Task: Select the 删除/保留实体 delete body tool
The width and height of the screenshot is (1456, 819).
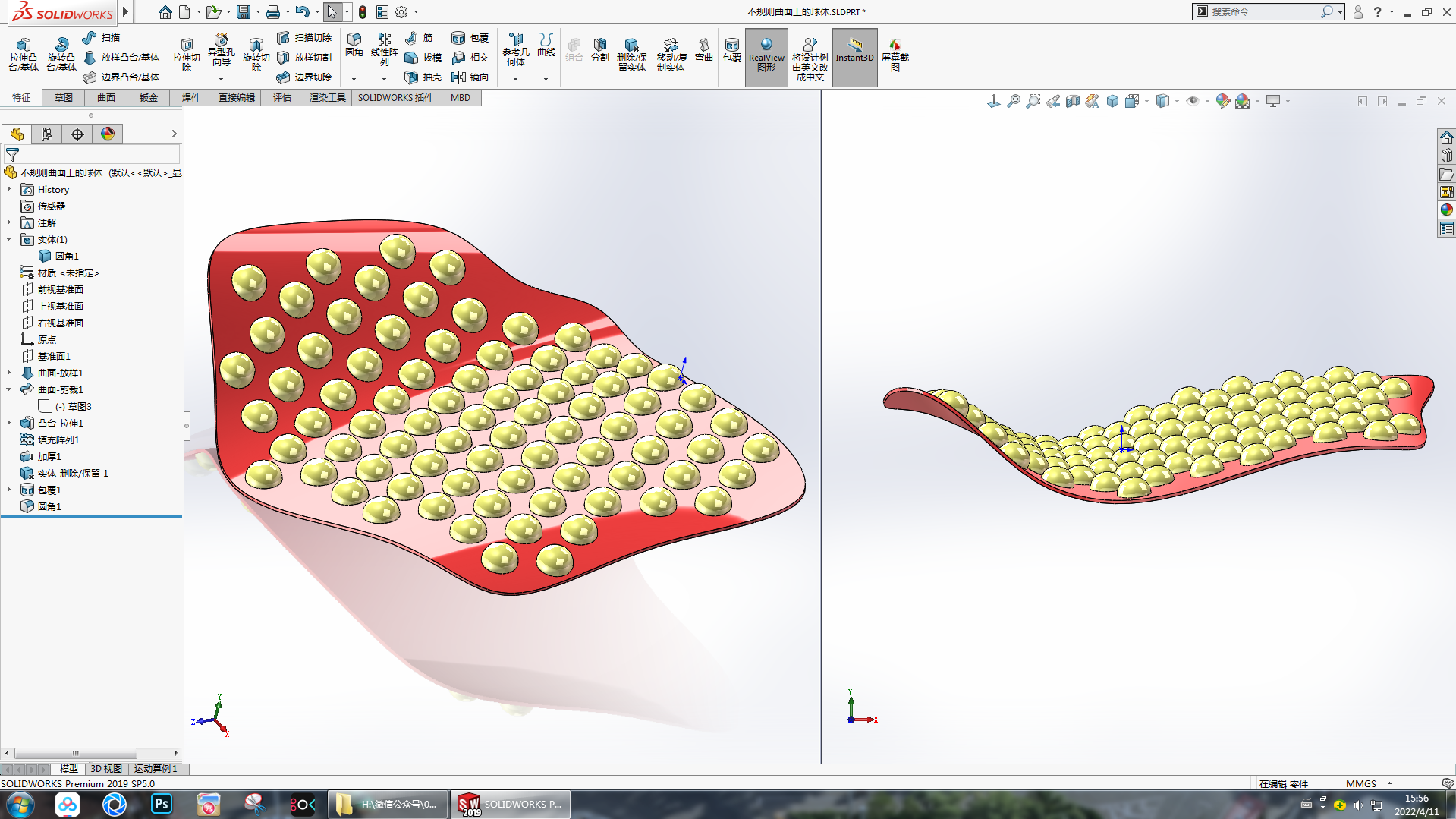Action: [631, 55]
